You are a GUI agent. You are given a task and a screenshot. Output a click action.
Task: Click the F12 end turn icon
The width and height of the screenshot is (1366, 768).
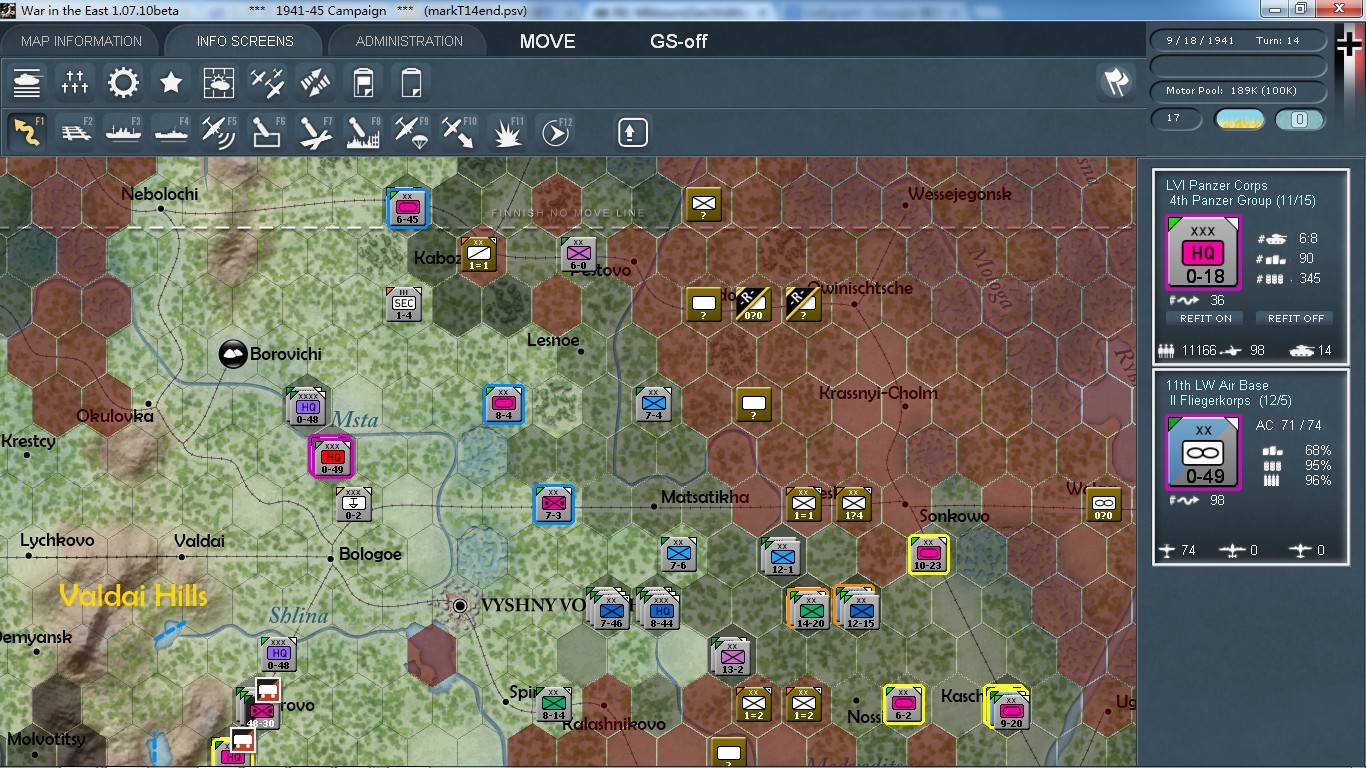click(x=555, y=131)
